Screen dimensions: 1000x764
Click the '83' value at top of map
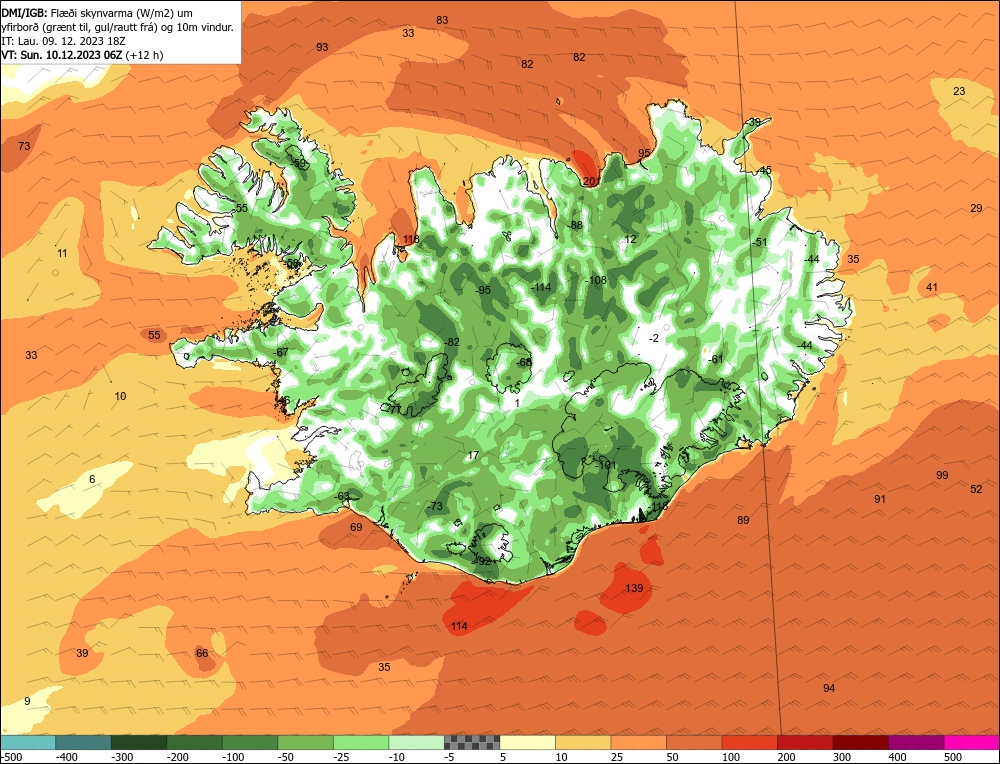pyautogui.click(x=442, y=20)
